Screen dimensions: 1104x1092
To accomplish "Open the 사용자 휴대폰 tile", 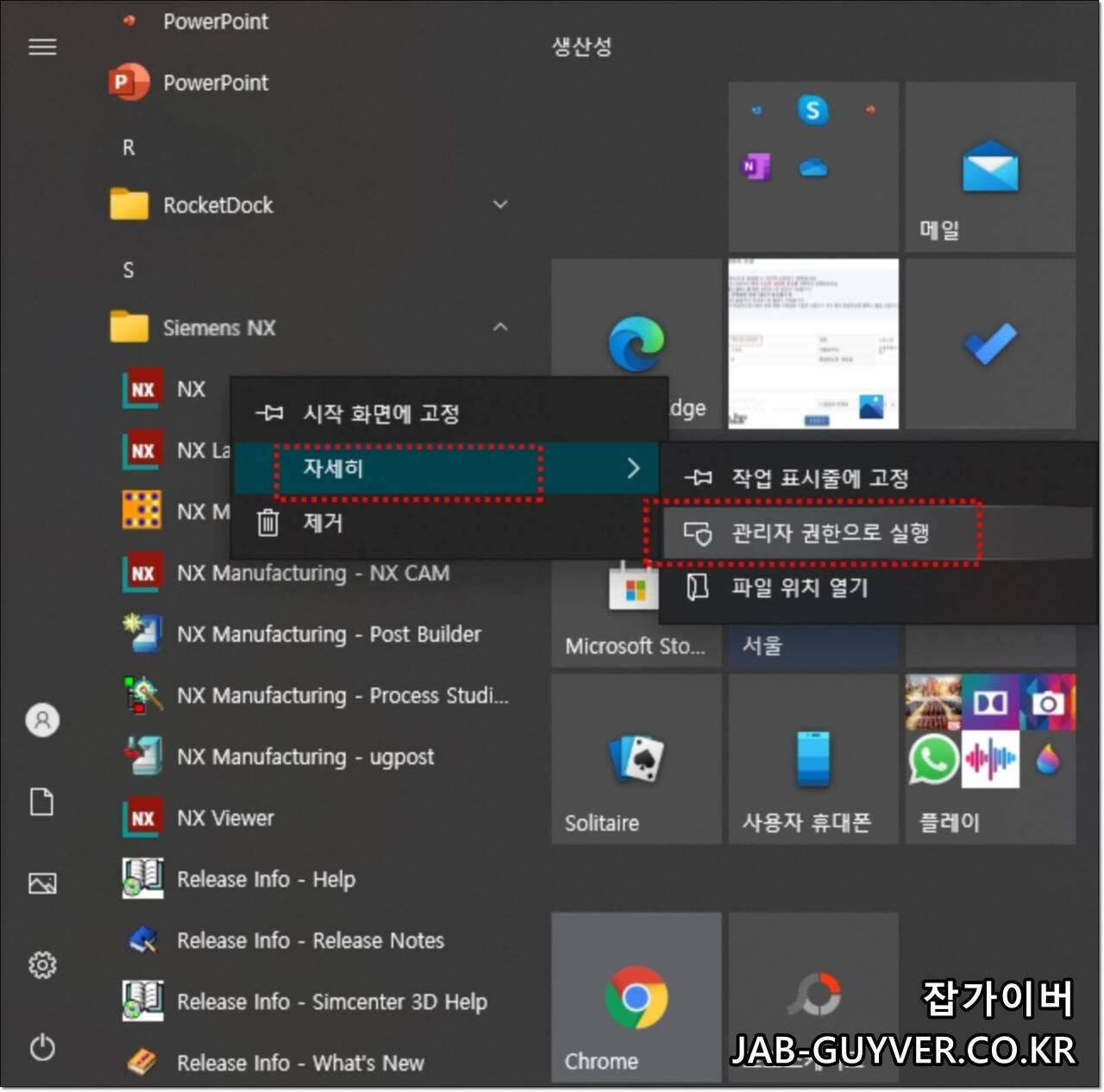I will pyautogui.click(x=813, y=758).
